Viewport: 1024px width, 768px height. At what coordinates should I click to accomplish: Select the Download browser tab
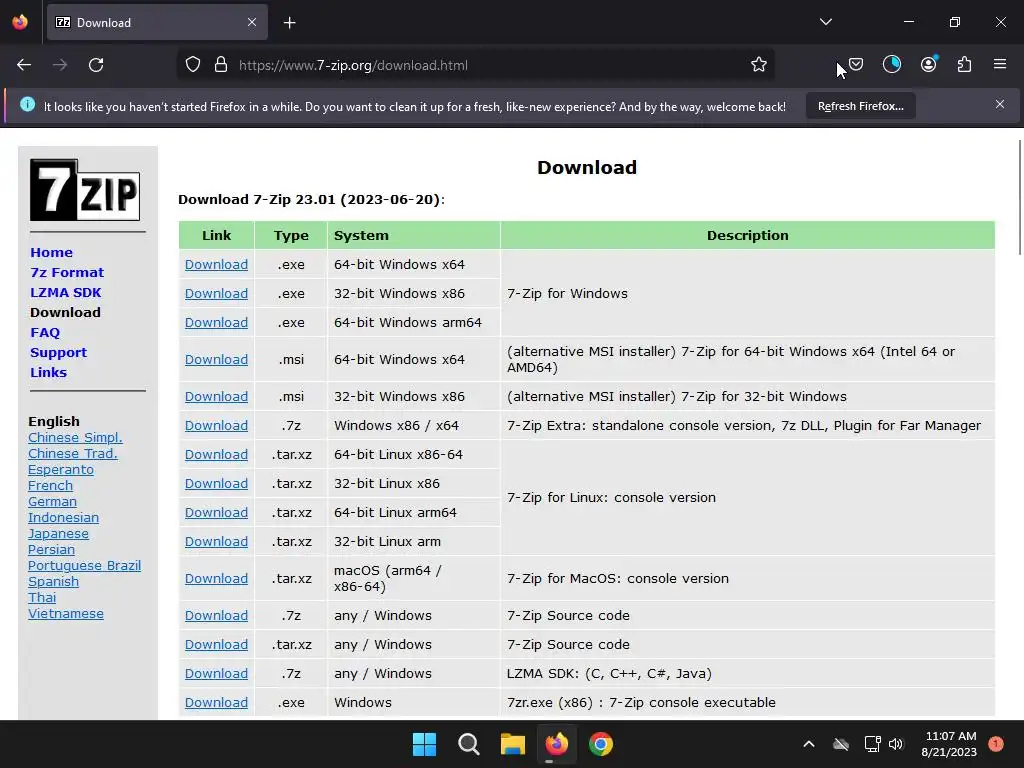(x=157, y=22)
